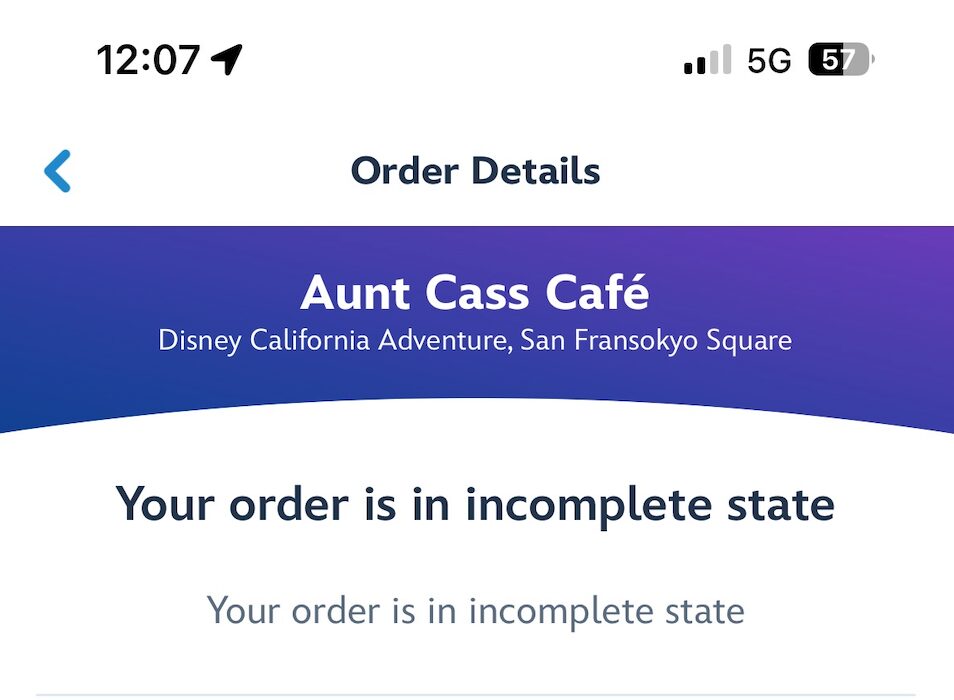Tap the bold incomplete state heading
Viewport: 954px width, 700px height.
coord(475,503)
